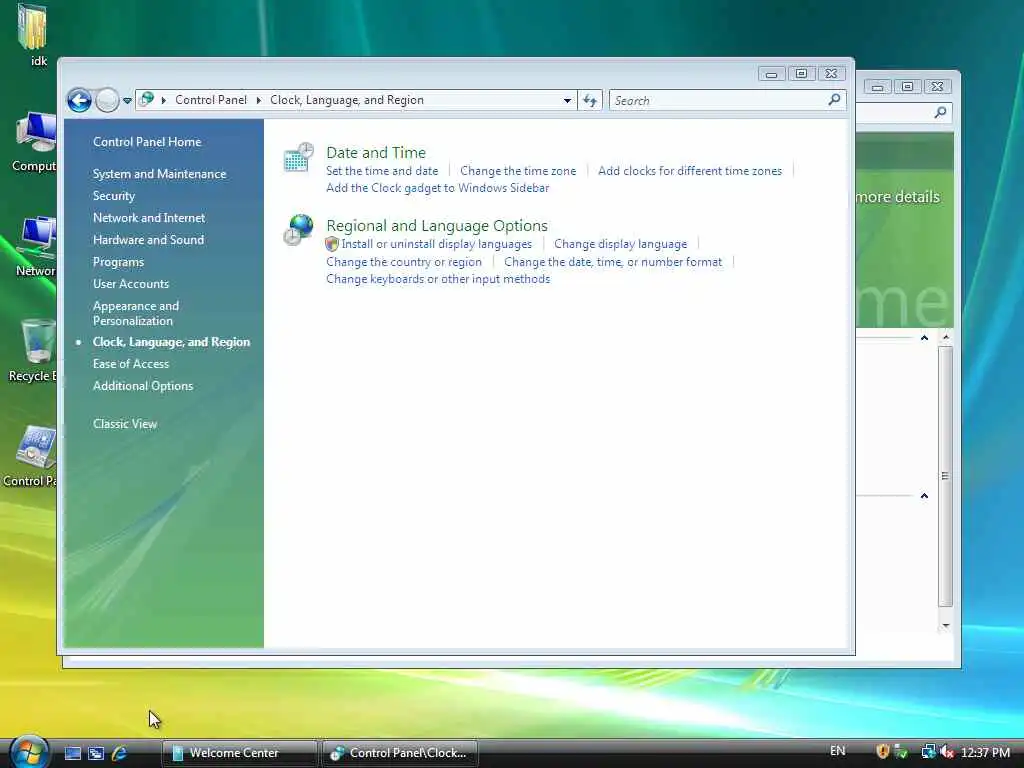Click Add the Clock gadget to Windows Sidebar

pos(438,188)
